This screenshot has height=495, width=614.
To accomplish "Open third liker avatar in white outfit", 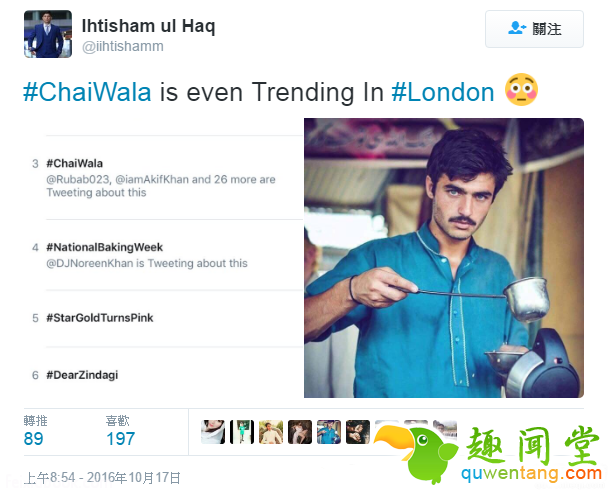I will (x=271, y=432).
